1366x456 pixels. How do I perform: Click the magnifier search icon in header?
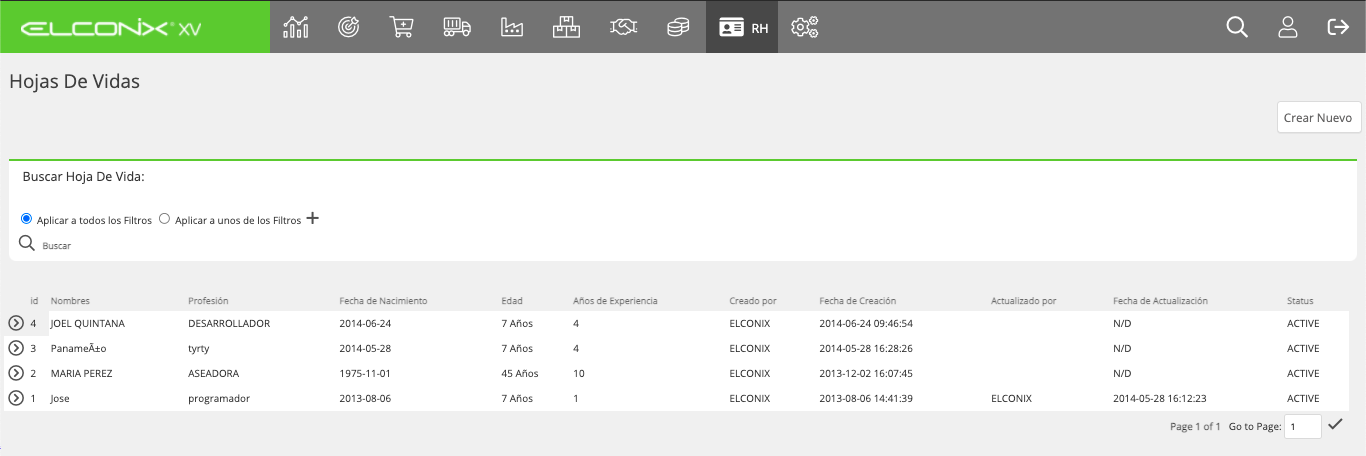pyautogui.click(x=1237, y=27)
